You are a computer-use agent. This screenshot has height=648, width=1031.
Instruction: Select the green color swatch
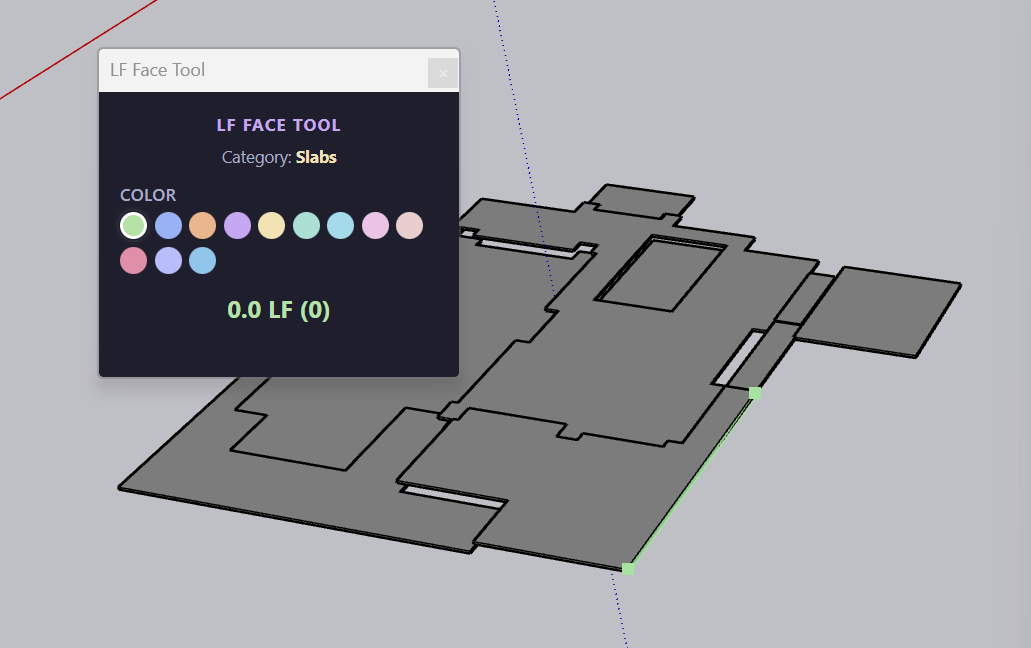pos(133,225)
